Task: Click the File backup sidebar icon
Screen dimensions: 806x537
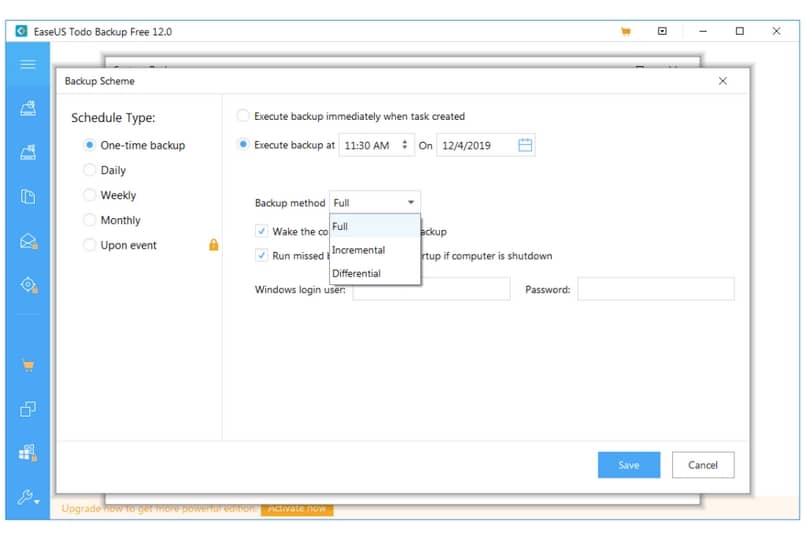Action: 28,196
